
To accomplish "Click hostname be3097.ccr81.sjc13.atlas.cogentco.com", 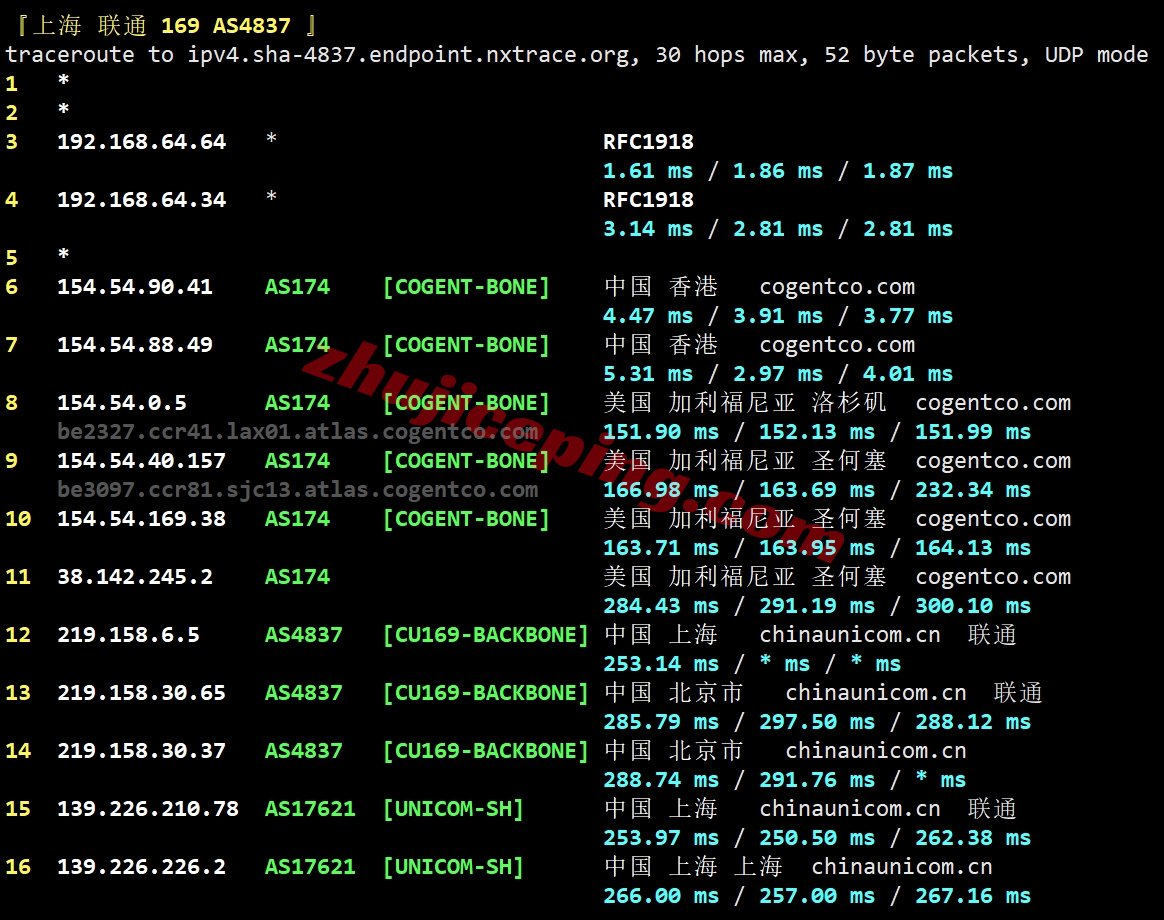I will click(299, 489).
